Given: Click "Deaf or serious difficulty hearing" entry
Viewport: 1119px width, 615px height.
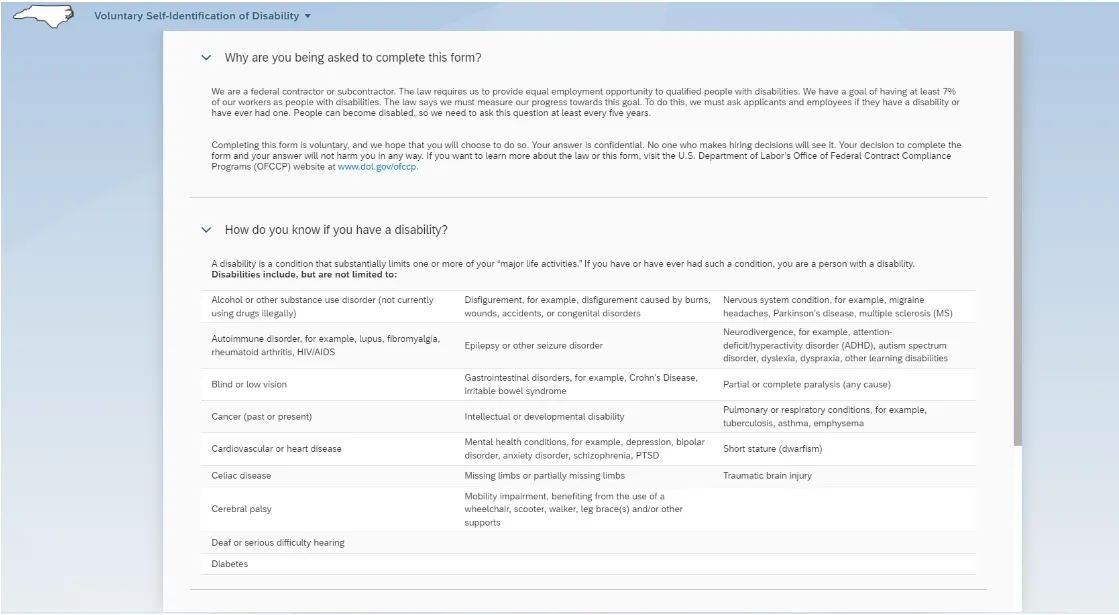Looking at the screenshot, I should click(278, 543).
